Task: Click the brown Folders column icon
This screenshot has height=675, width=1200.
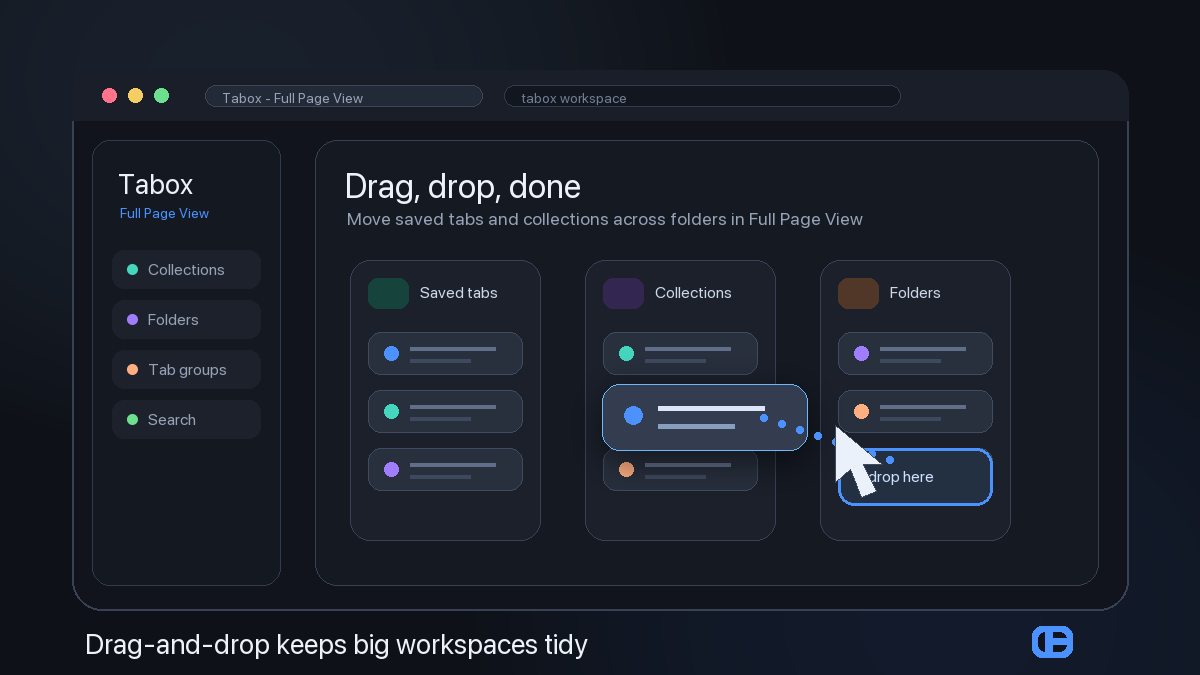Action: click(x=858, y=293)
